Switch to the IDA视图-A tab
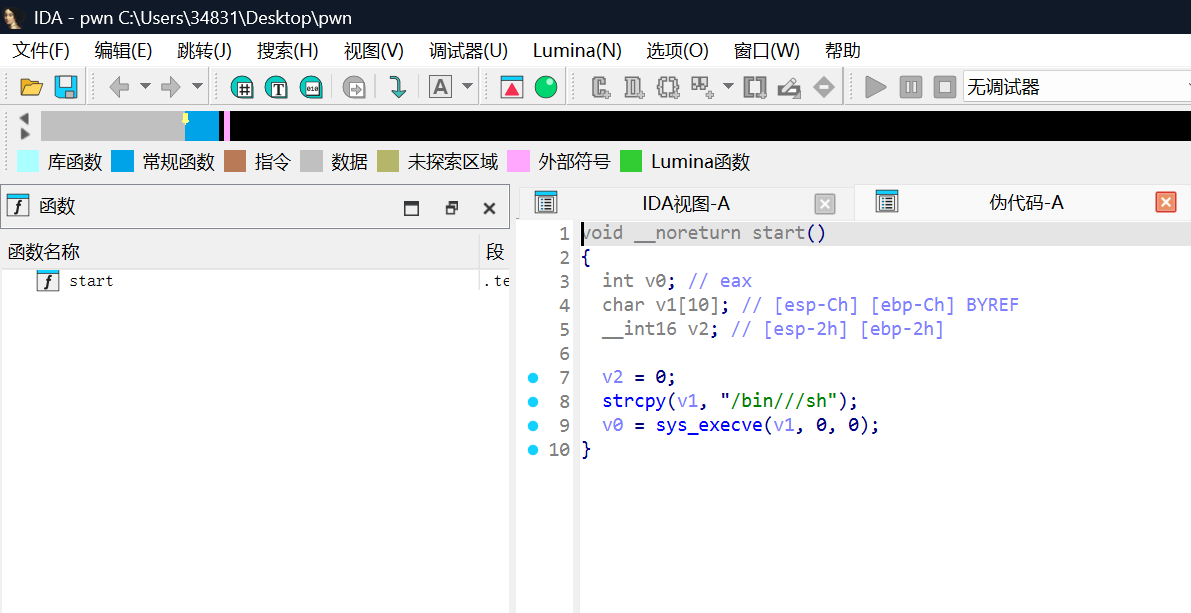This screenshot has height=613, width=1191. (x=685, y=204)
